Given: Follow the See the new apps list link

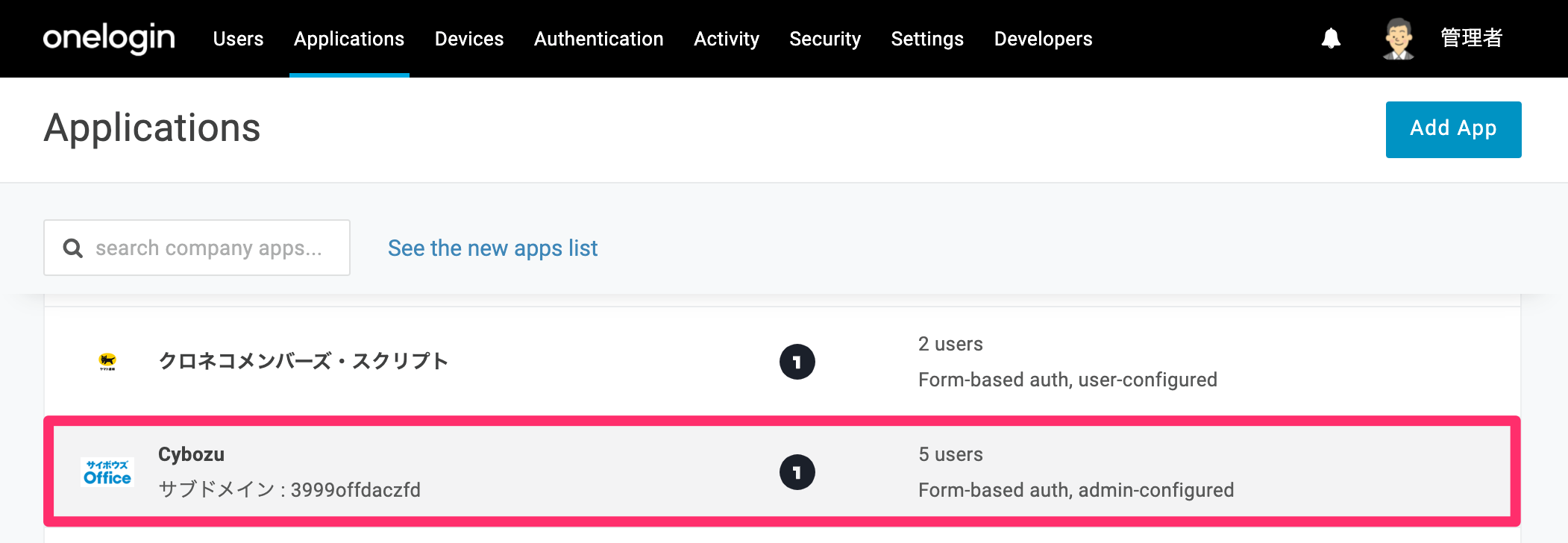Looking at the screenshot, I should 492,248.
